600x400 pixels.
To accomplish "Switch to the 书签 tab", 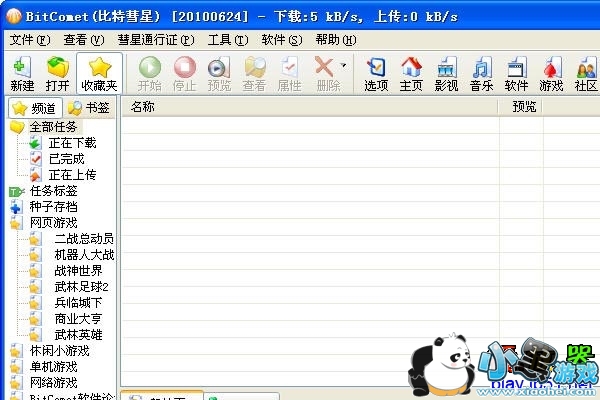I will 89,108.
